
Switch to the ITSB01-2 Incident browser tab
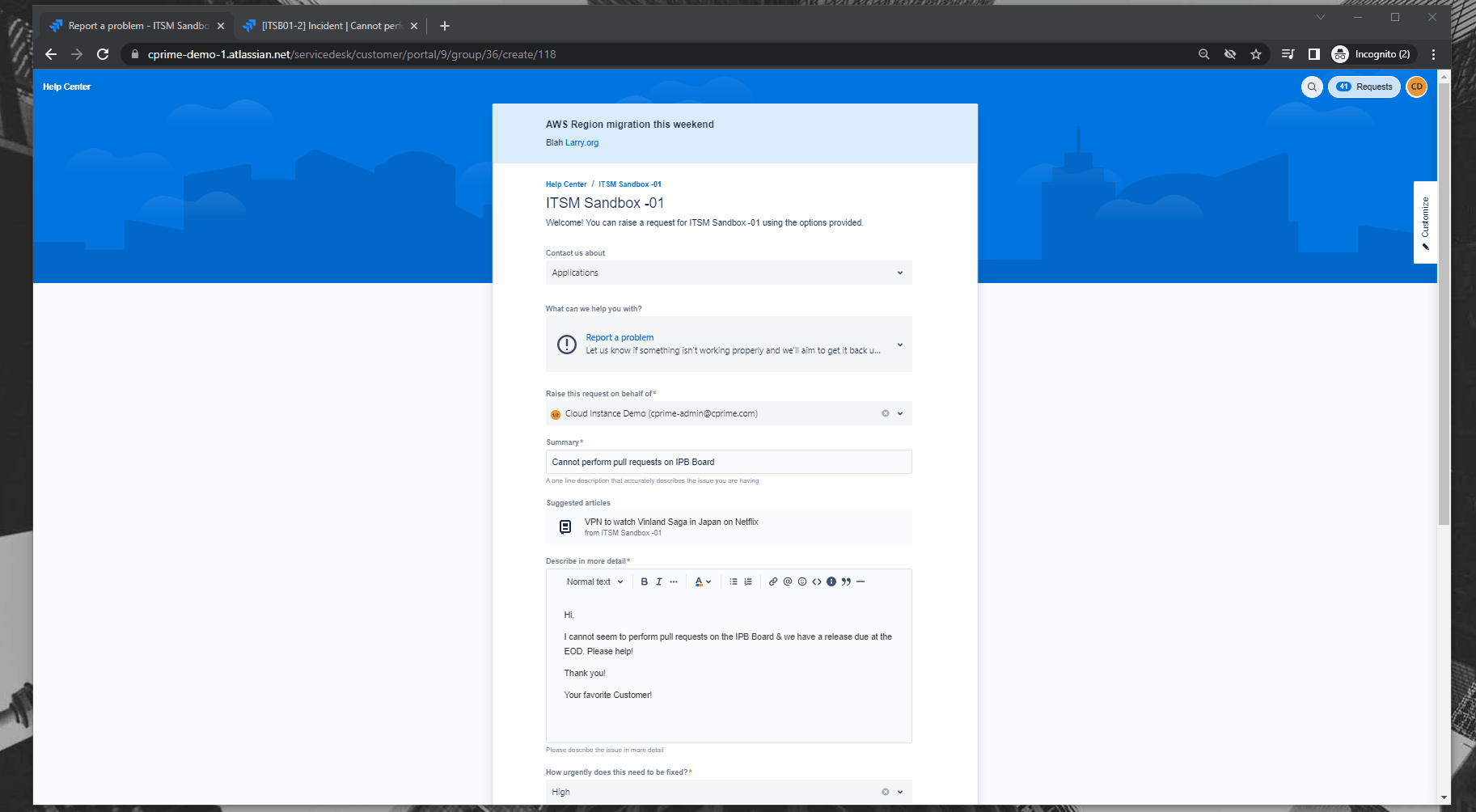pyautogui.click(x=330, y=26)
